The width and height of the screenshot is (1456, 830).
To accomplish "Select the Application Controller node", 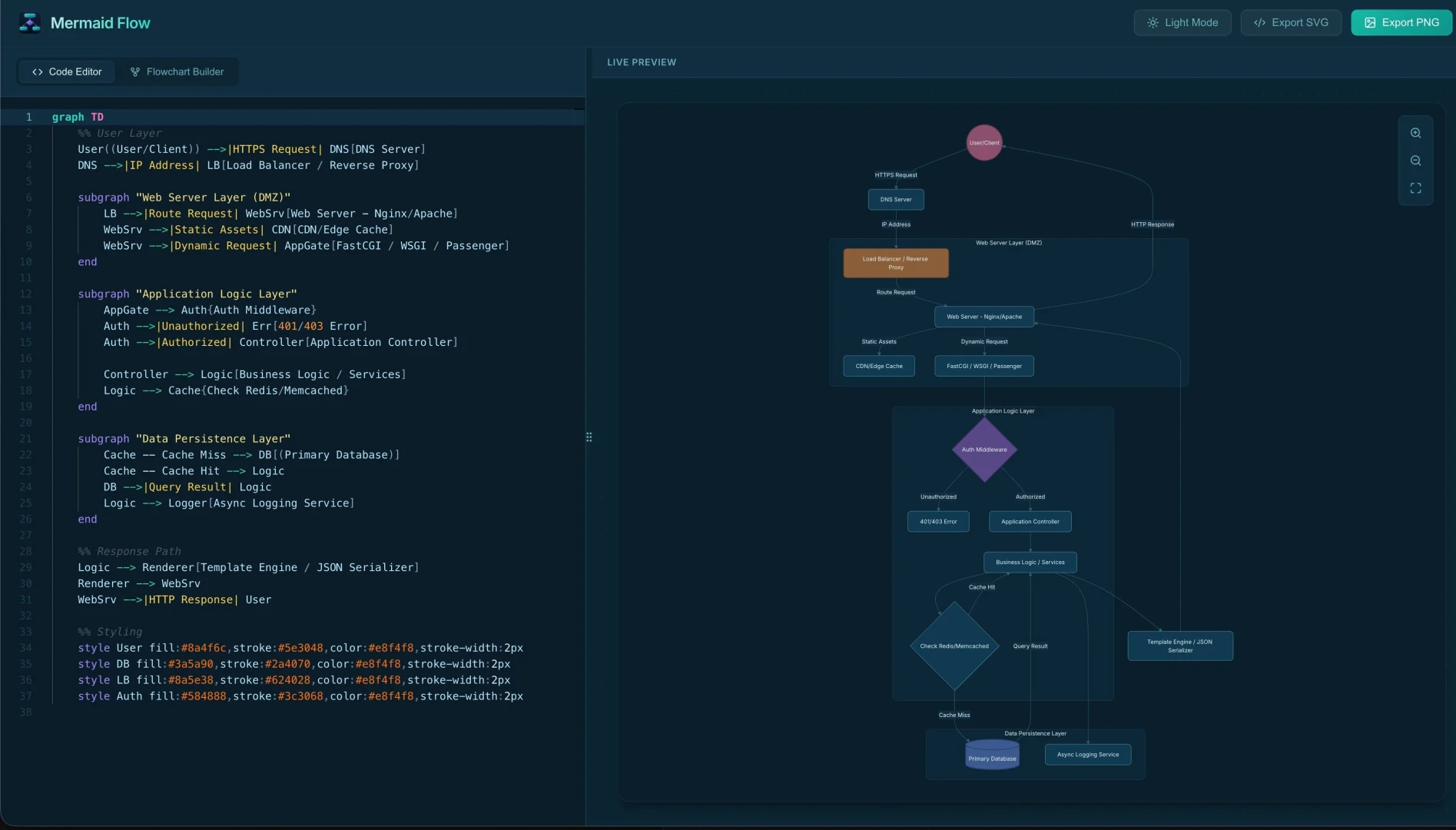I will tap(1030, 522).
